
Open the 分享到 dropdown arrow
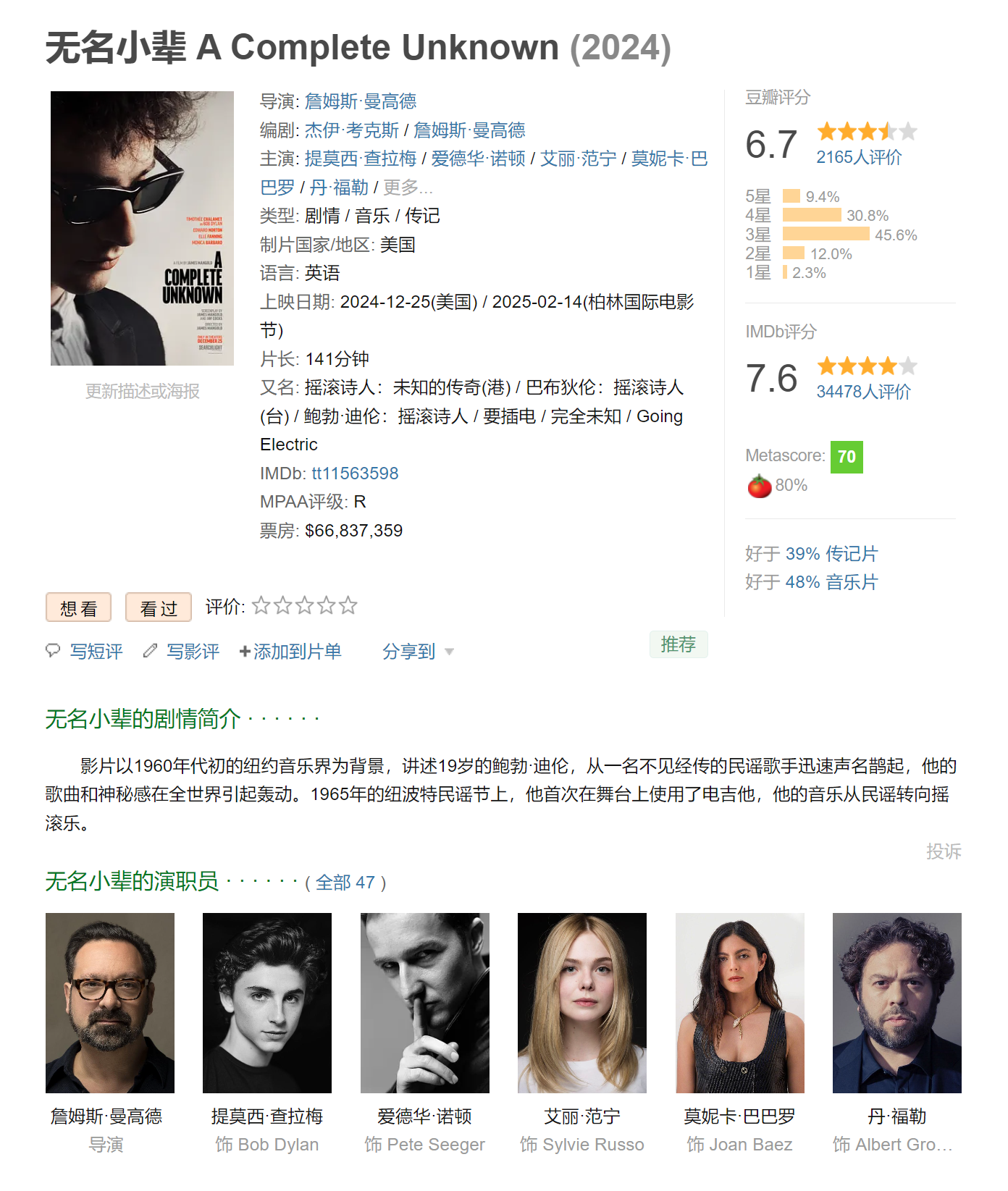coord(449,652)
